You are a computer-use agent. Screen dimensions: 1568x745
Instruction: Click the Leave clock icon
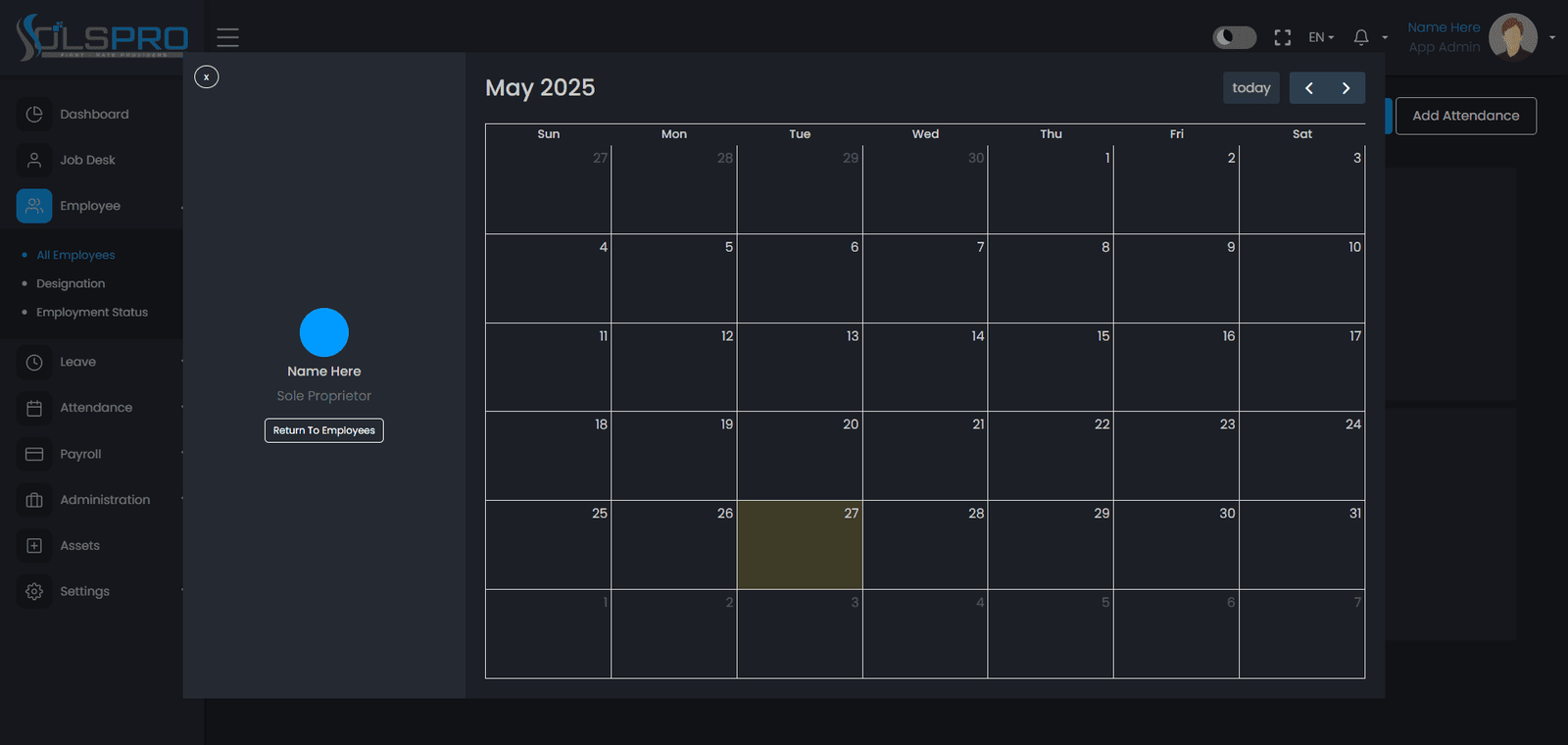pos(34,362)
